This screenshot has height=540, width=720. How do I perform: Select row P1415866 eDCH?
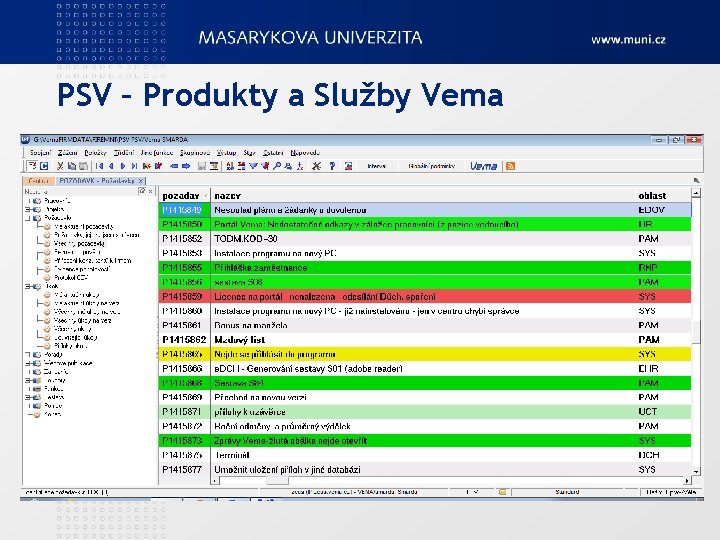(425, 369)
